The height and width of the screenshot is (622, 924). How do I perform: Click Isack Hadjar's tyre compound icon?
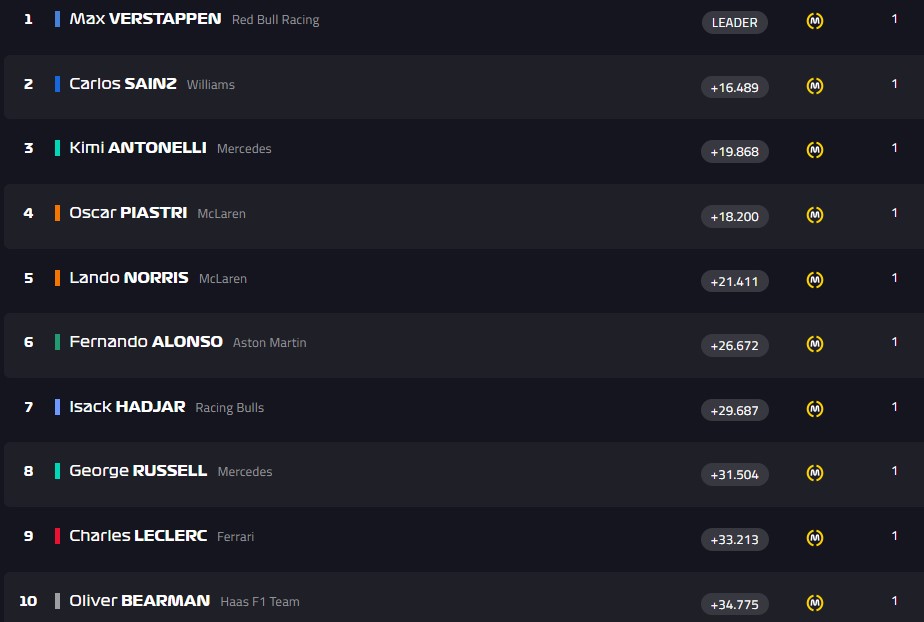point(815,408)
